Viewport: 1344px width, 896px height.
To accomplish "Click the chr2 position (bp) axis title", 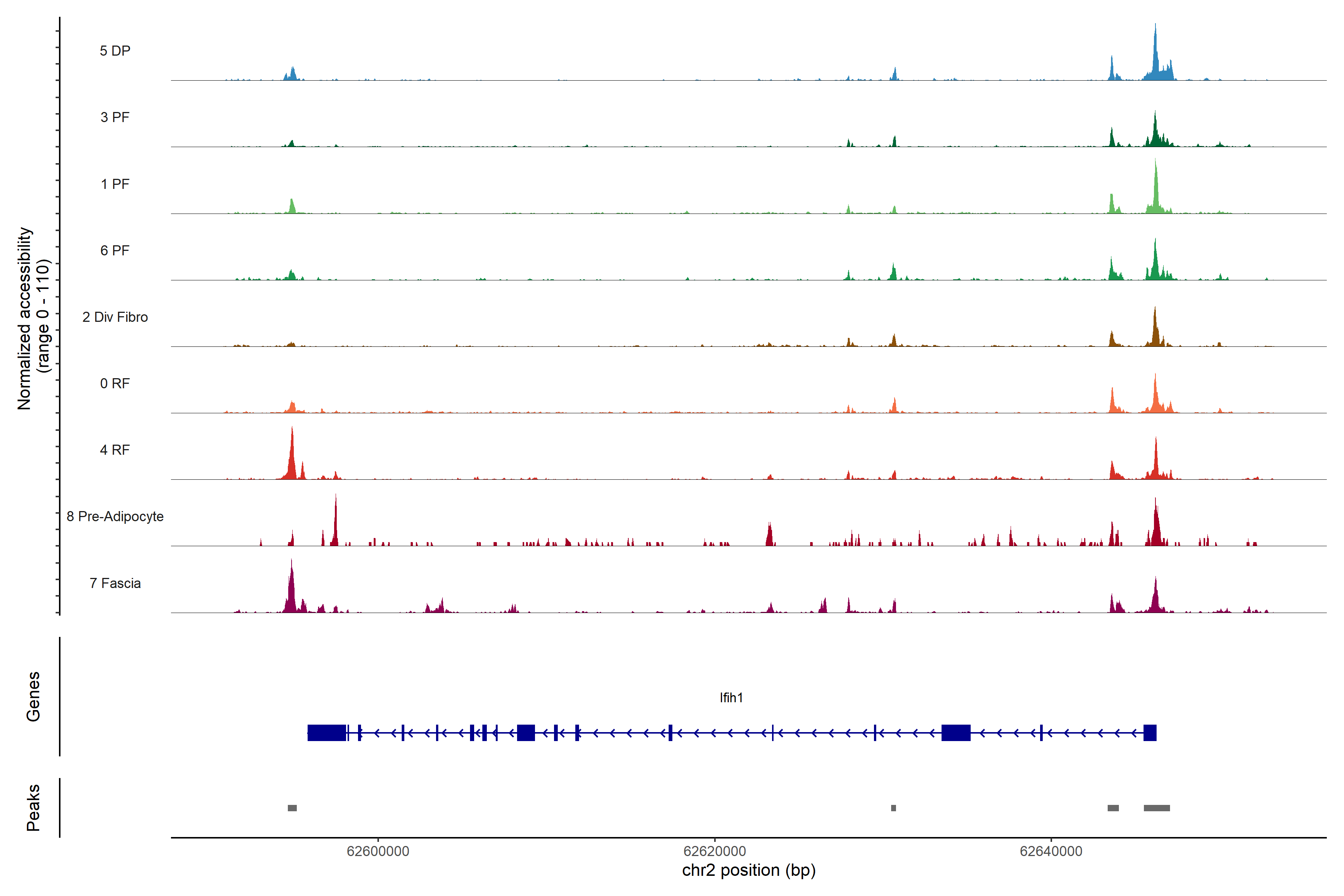I will [749, 870].
